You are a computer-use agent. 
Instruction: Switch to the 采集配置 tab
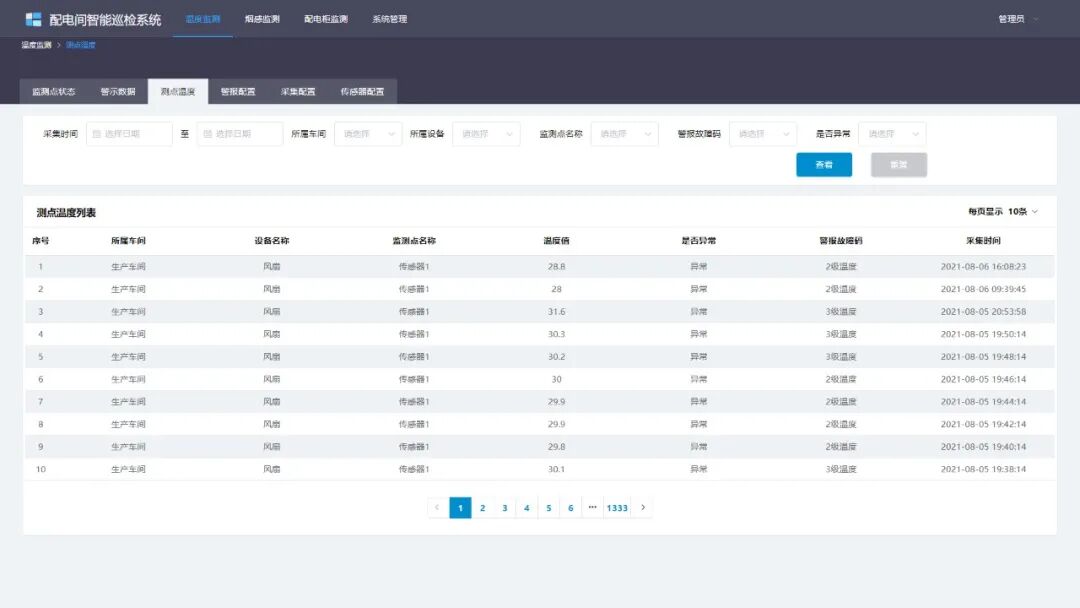click(298, 92)
